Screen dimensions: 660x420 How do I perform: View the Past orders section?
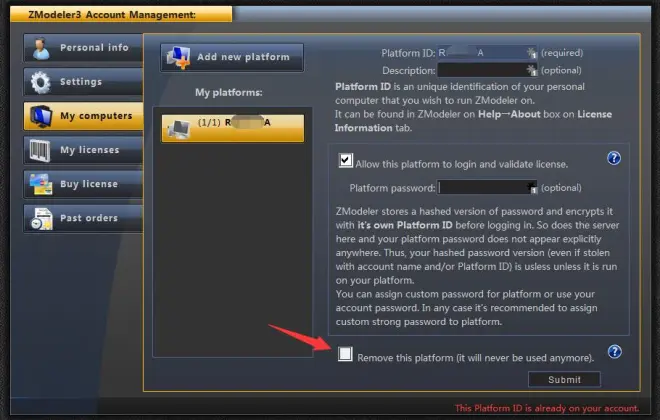tap(83, 218)
